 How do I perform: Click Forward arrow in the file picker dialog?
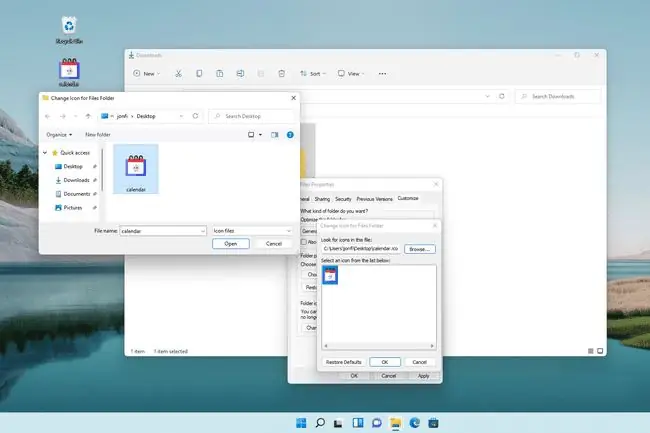[x=63, y=116]
